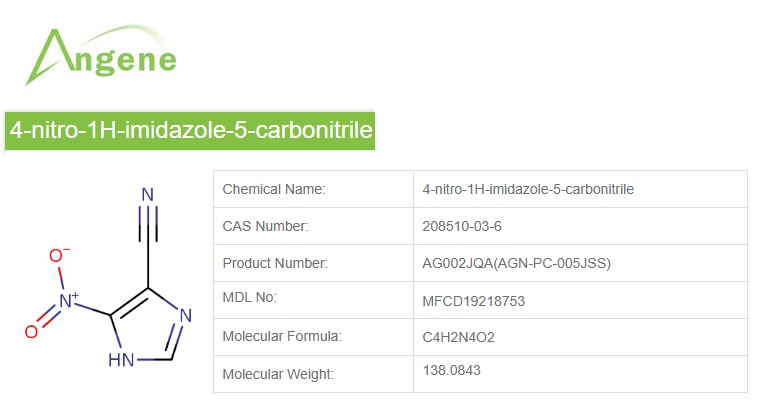Click the ring N atom on right
Image resolution: width=760 pixels, height=408 pixels.
coord(187,319)
